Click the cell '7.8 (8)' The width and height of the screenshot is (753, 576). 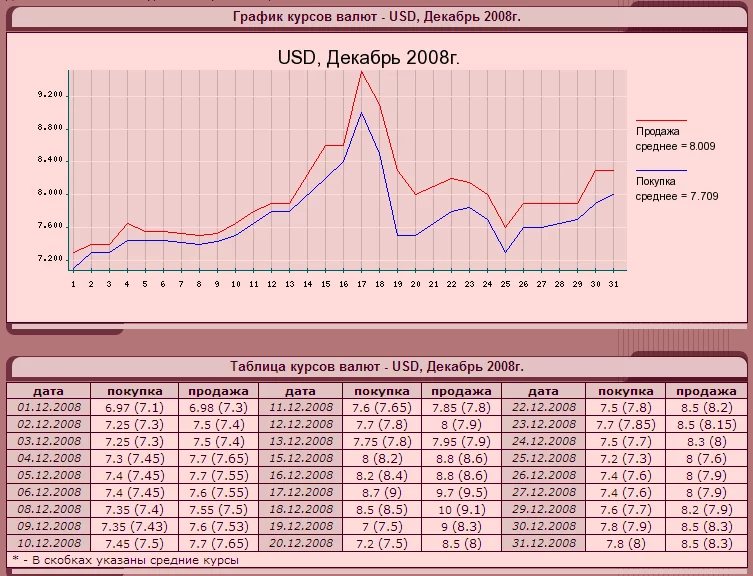tap(625, 543)
